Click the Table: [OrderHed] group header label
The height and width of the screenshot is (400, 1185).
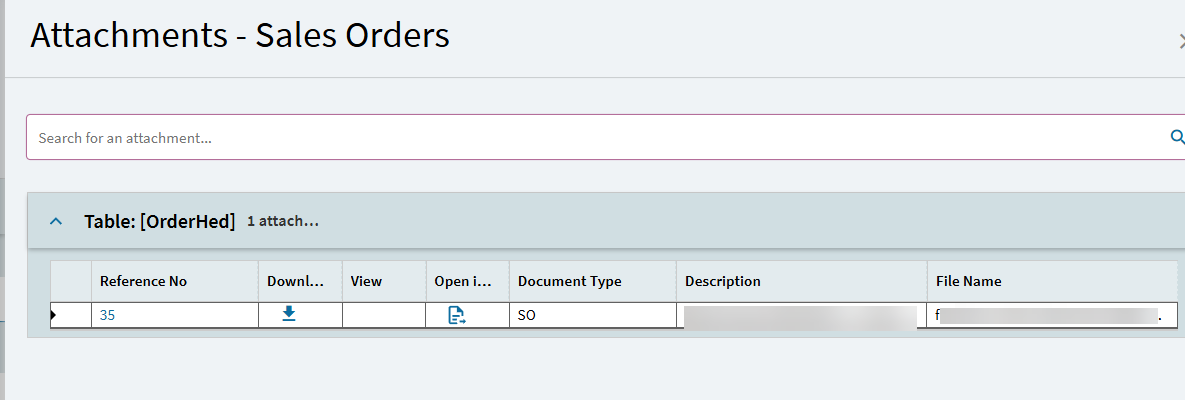tap(160, 221)
